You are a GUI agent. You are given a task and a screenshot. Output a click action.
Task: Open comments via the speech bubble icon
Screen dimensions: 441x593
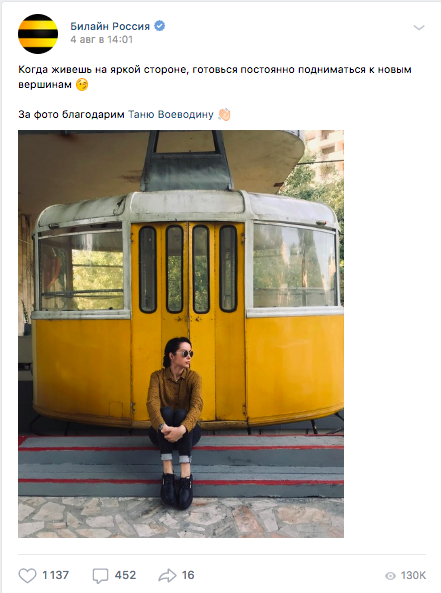click(x=100, y=576)
